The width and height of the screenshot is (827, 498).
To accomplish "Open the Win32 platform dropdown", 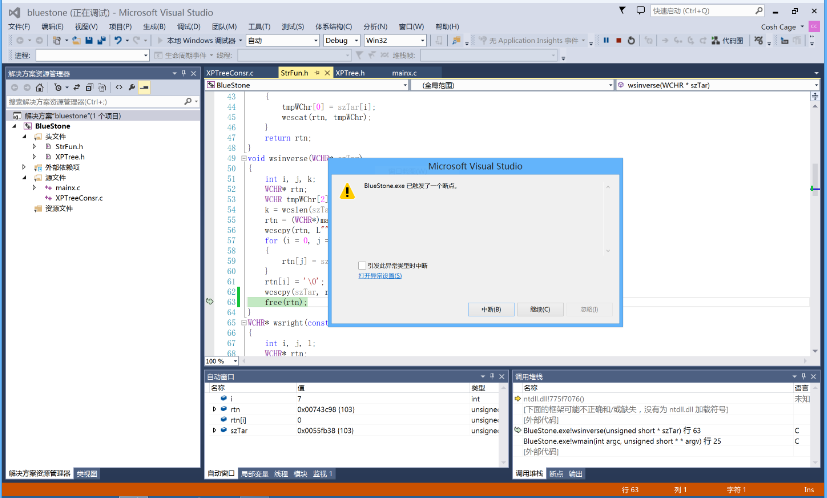I will [x=395, y=40].
